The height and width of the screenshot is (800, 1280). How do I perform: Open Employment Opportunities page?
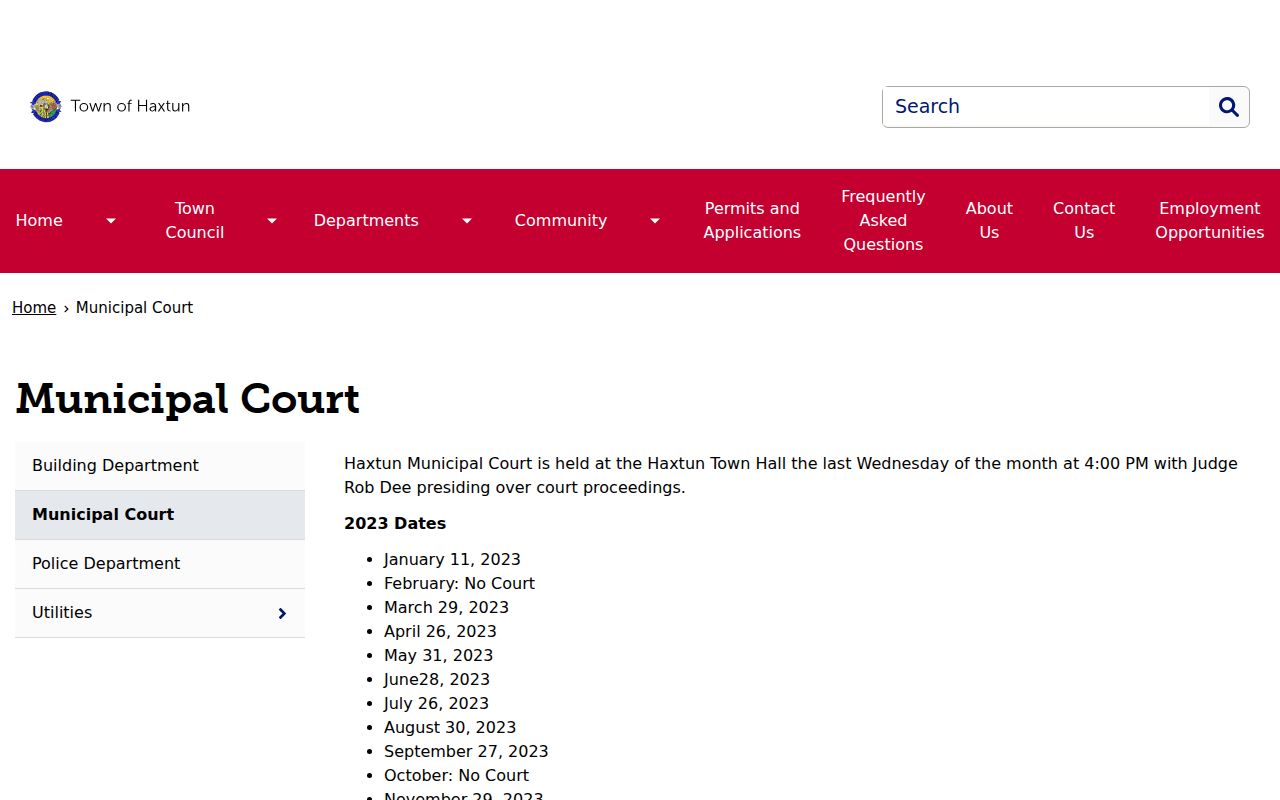click(x=1210, y=221)
